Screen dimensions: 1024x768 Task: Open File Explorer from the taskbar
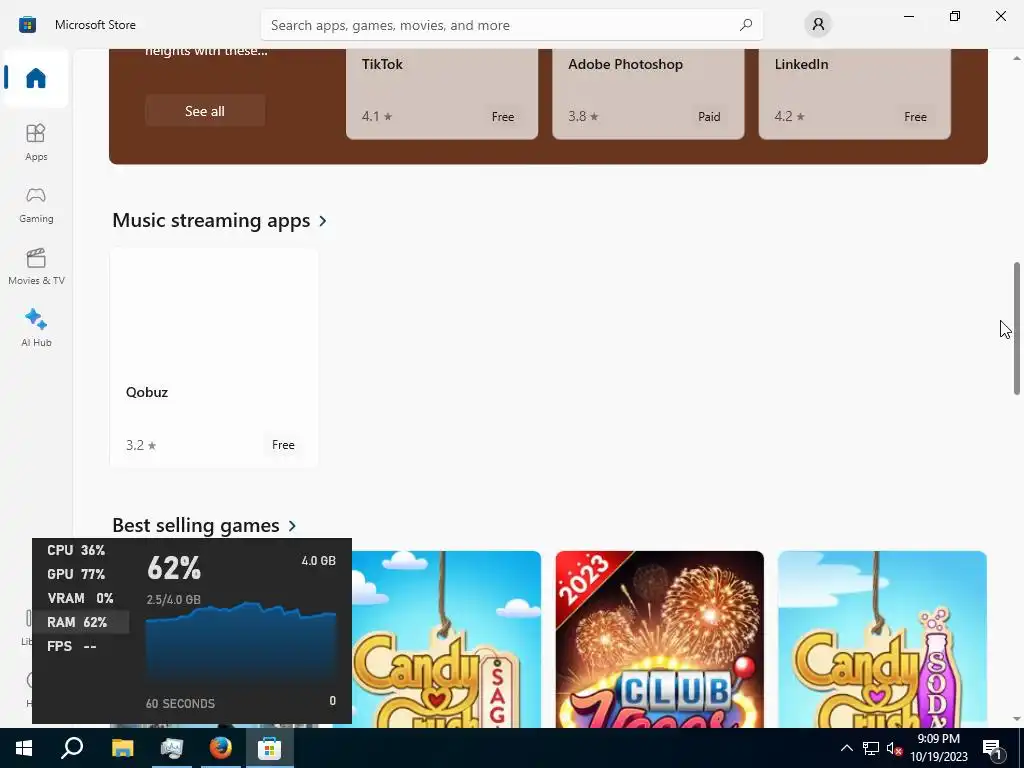click(x=122, y=748)
